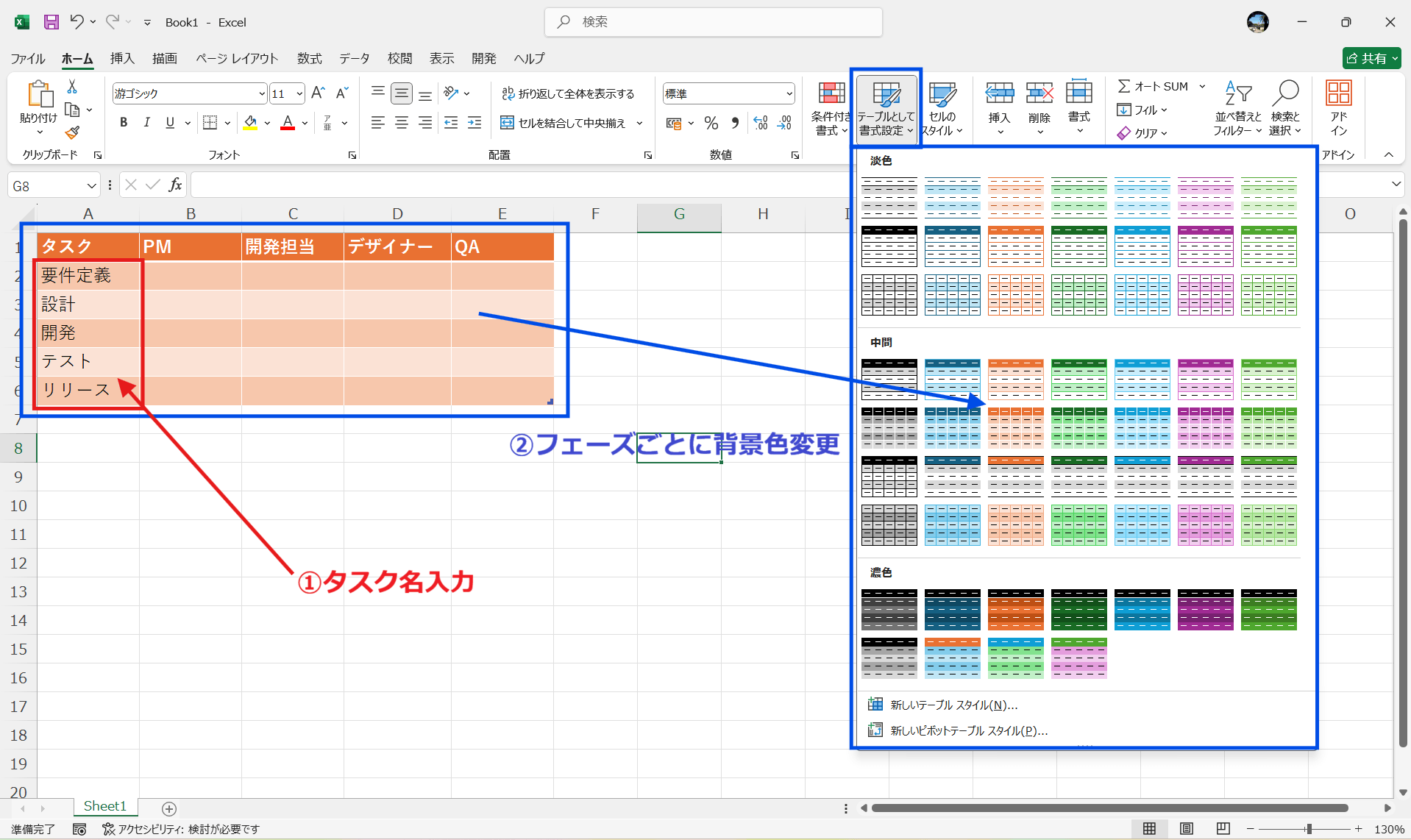Viewport: 1411px width, 840px height.
Task: Open the merge cells dropdown arrow
Action: (639, 123)
